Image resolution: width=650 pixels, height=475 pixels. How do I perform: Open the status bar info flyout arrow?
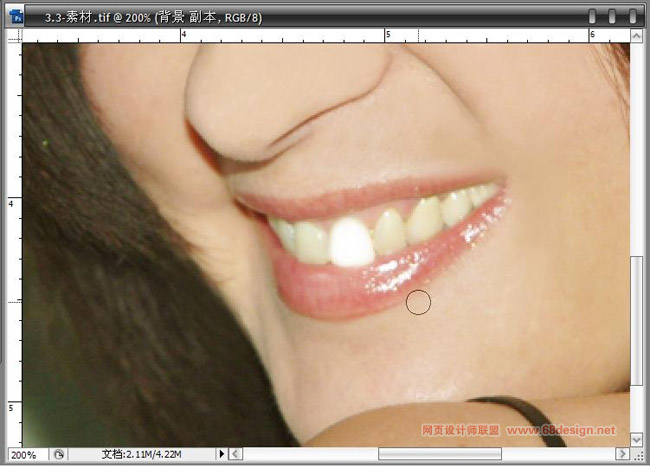point(221,454)
